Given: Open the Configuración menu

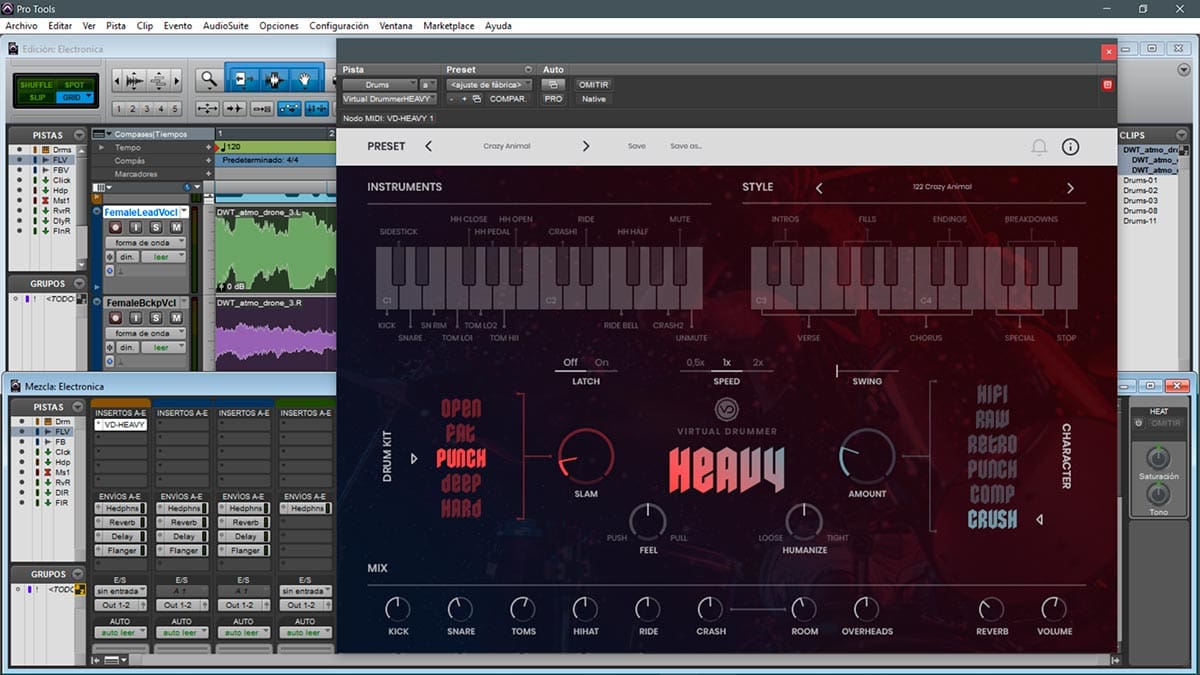Looking at the screenshot, I should click(x=339, y=25).
